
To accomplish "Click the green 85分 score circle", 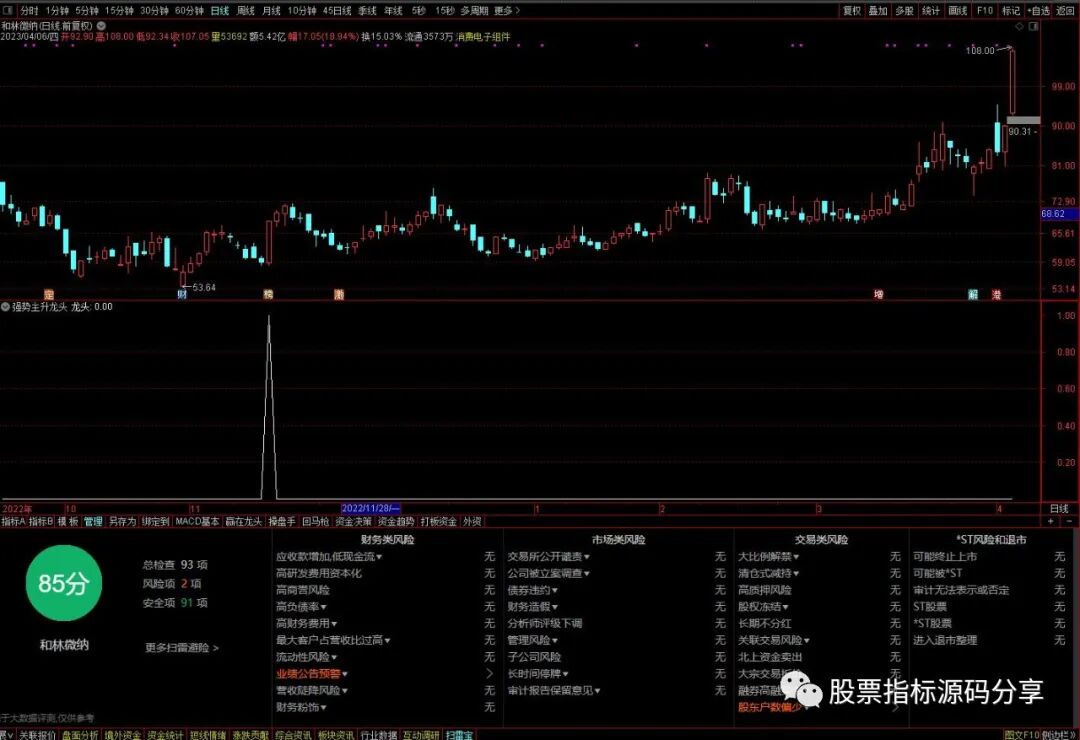I will click(63, 583).
